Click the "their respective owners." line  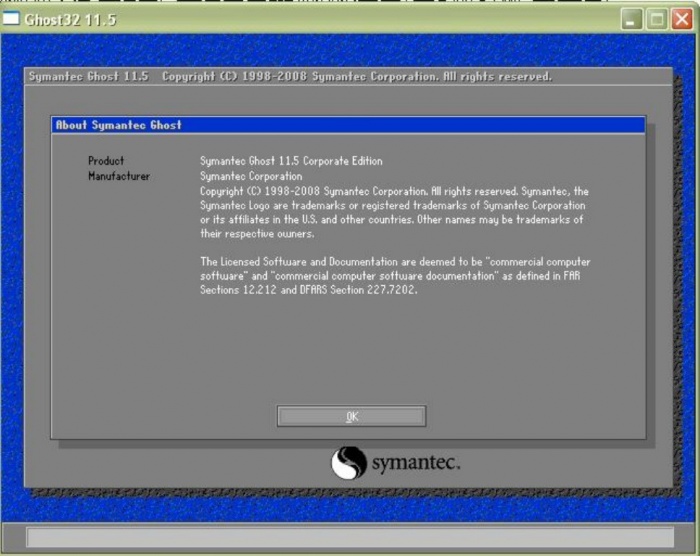click(x=257, y=234)
